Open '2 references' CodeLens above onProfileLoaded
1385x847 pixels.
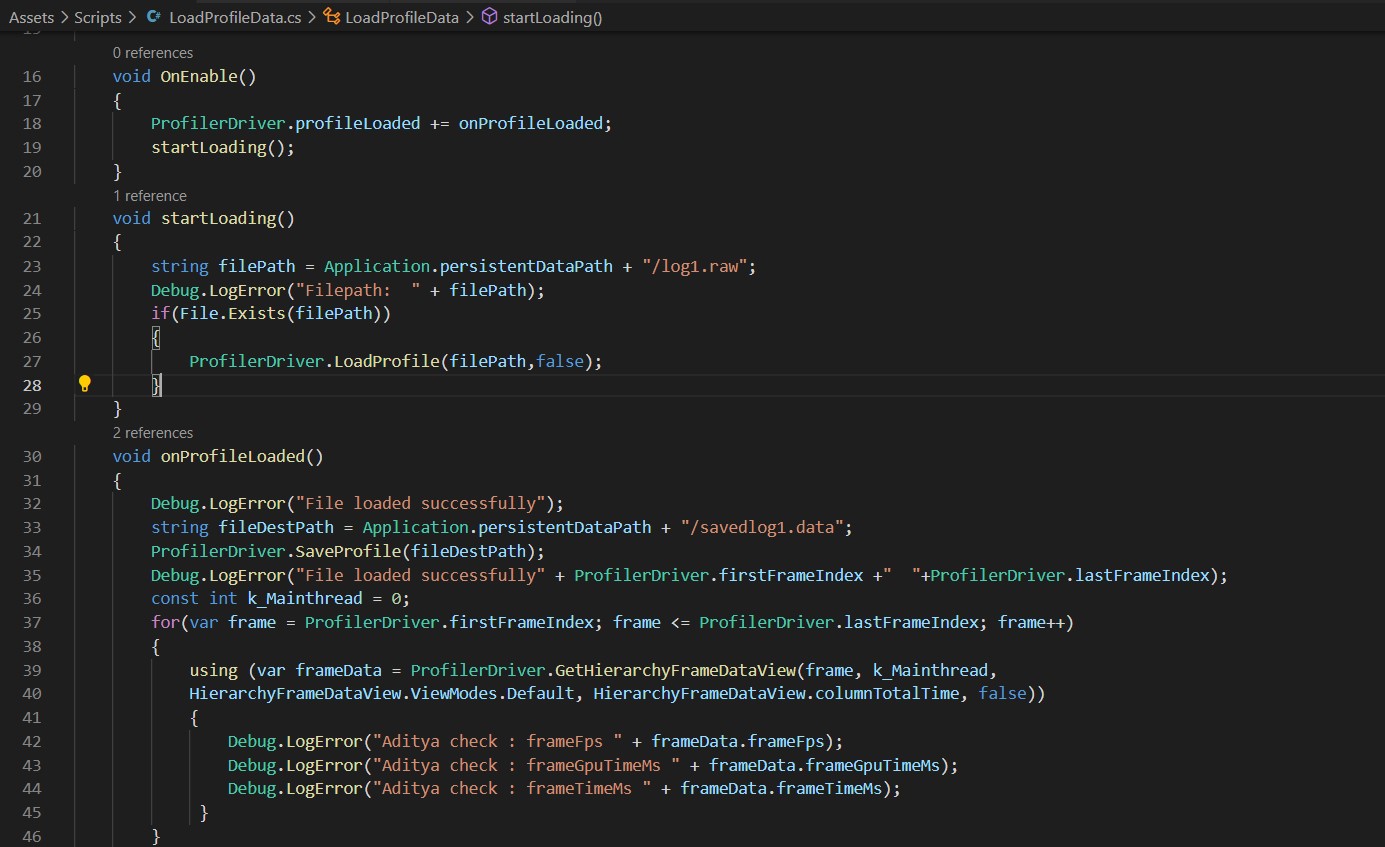point(153,432)
